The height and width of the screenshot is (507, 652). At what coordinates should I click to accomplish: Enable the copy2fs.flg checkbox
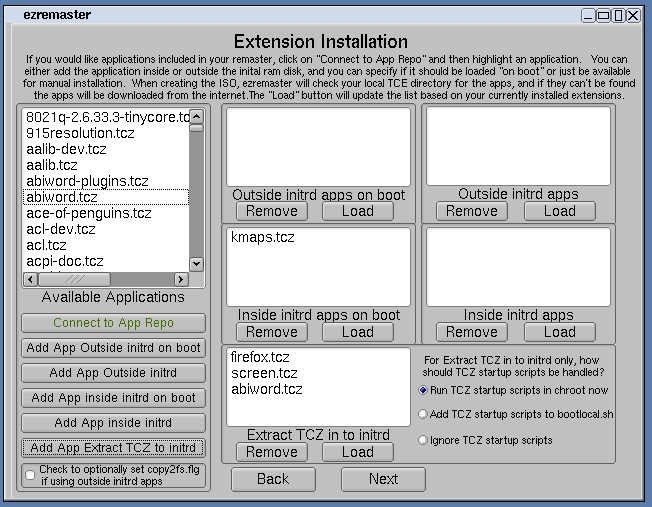30,475
